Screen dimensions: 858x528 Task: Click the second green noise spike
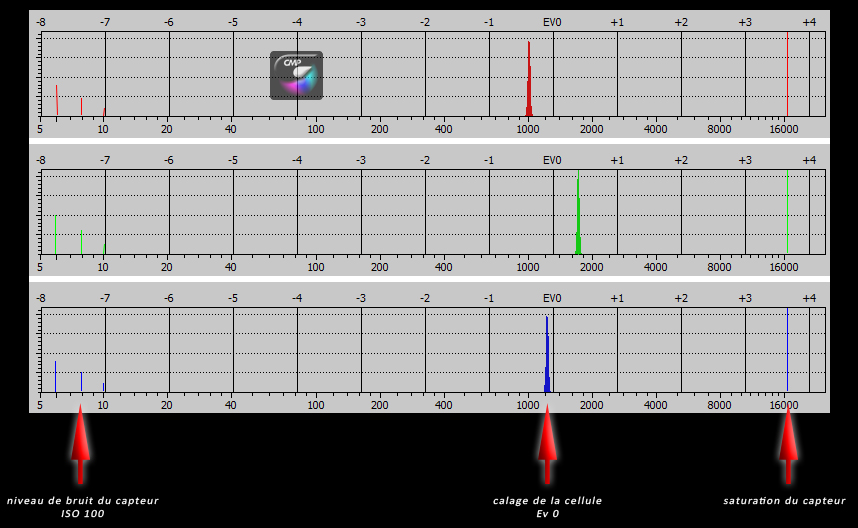(x=82, y=242)
